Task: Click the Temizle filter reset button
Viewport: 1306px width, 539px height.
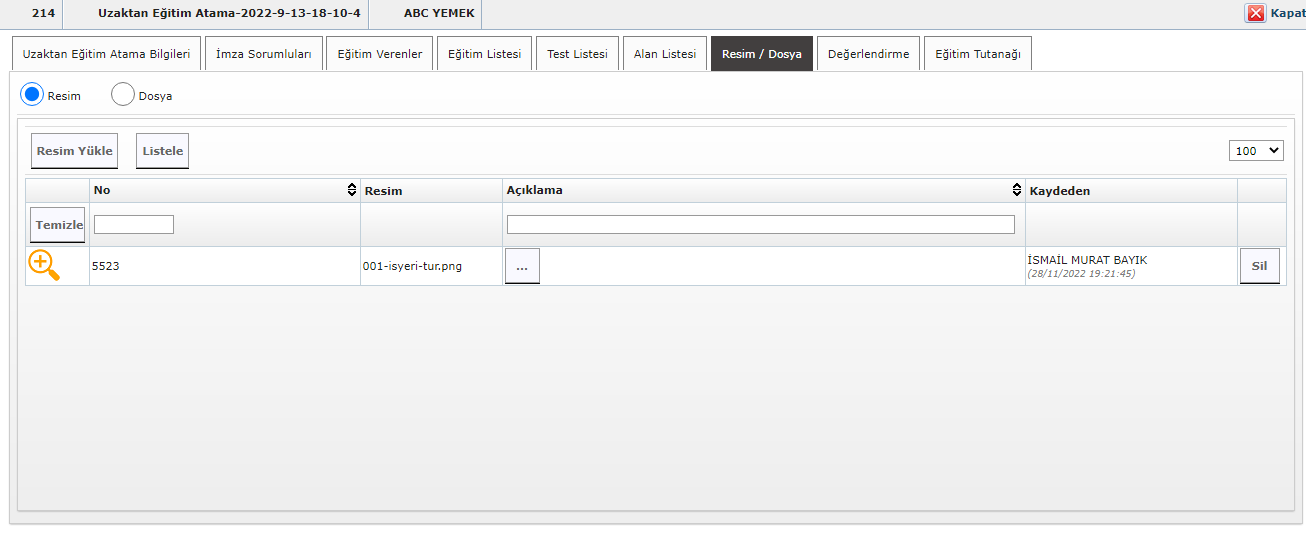Action: pyautogui.click(x=58, y=225)
